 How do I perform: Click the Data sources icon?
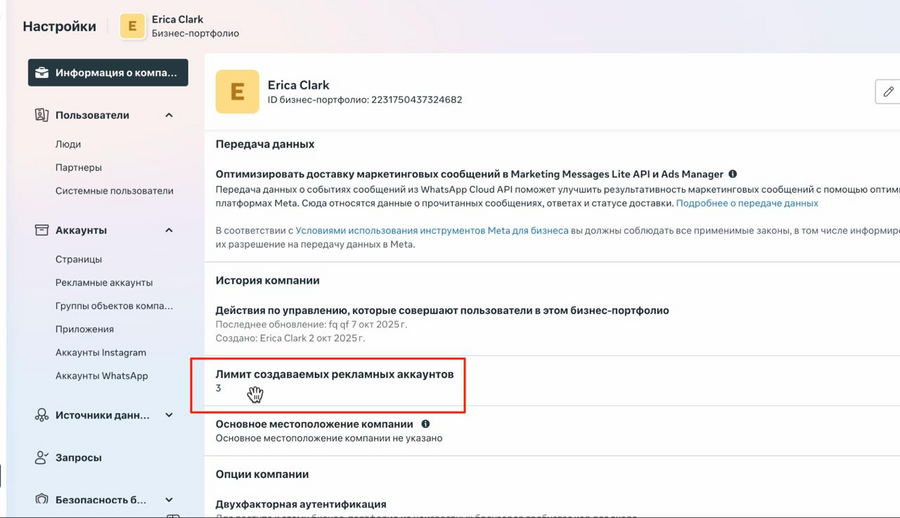(42, 415)
